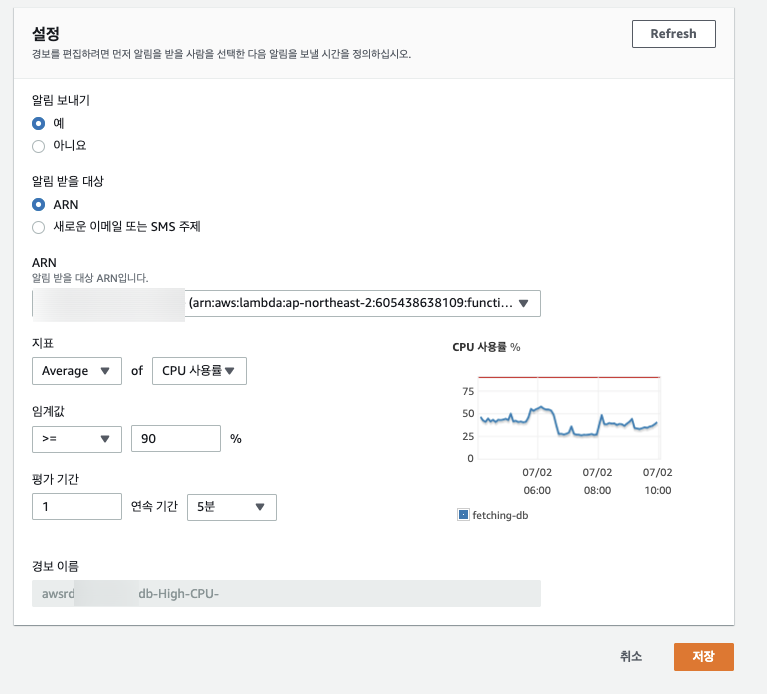Select 새로운 이메일 또는 SMS 주제 option

[39, 226]
